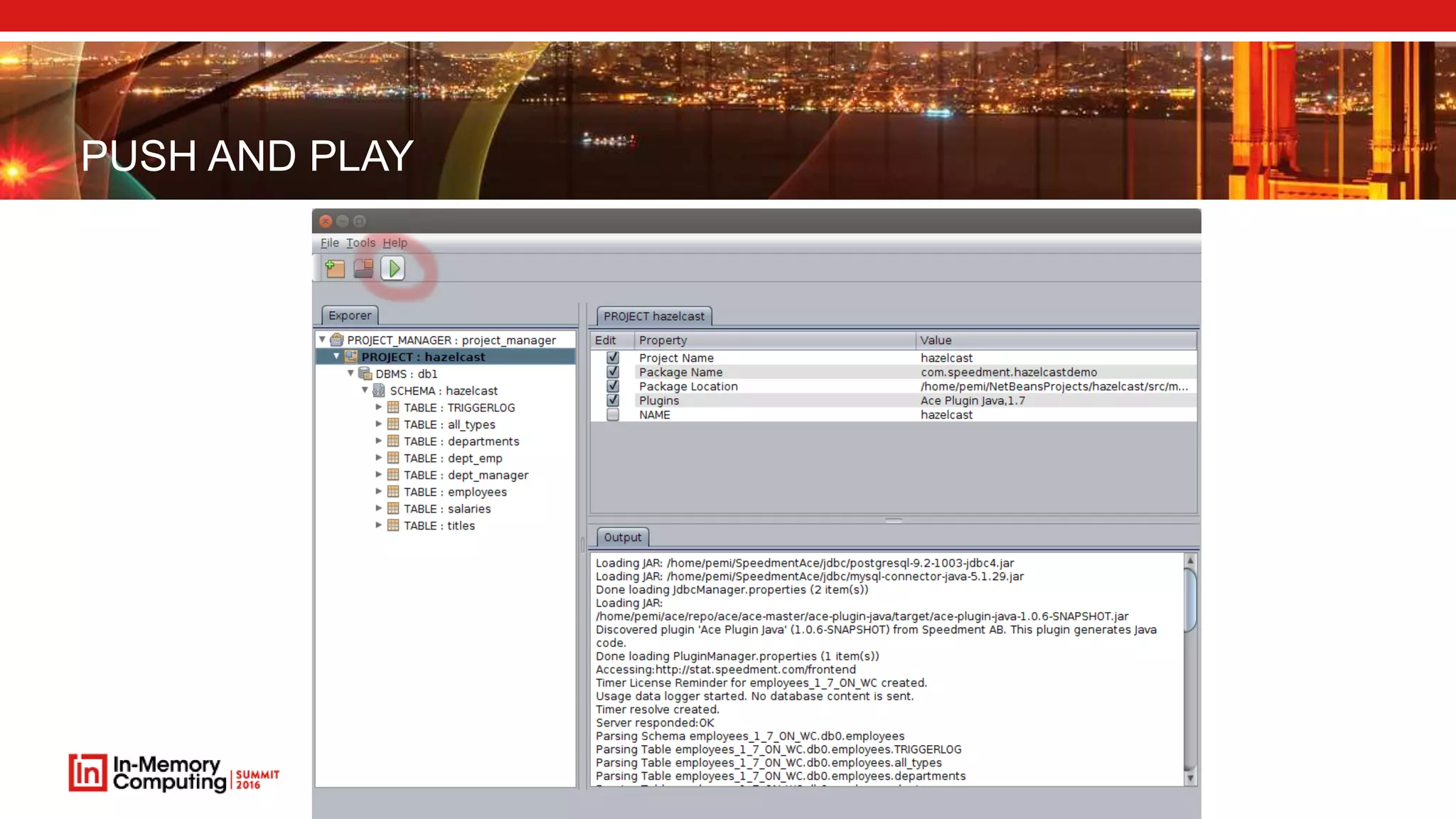Click the TRIGGERLOG table icon
1456x819 pixels.
(x=393, y=407)
